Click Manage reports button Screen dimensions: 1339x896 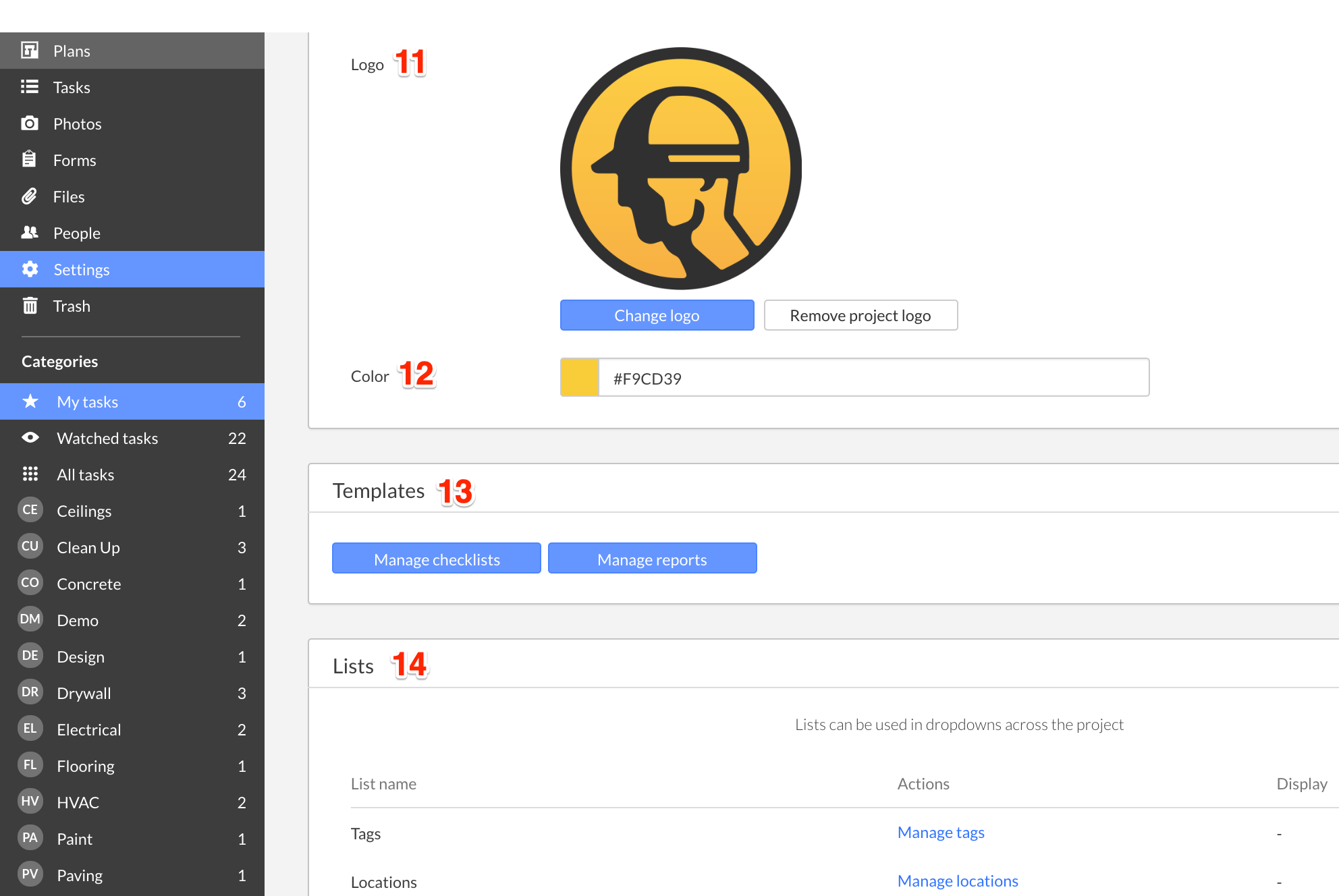(652, 559)
